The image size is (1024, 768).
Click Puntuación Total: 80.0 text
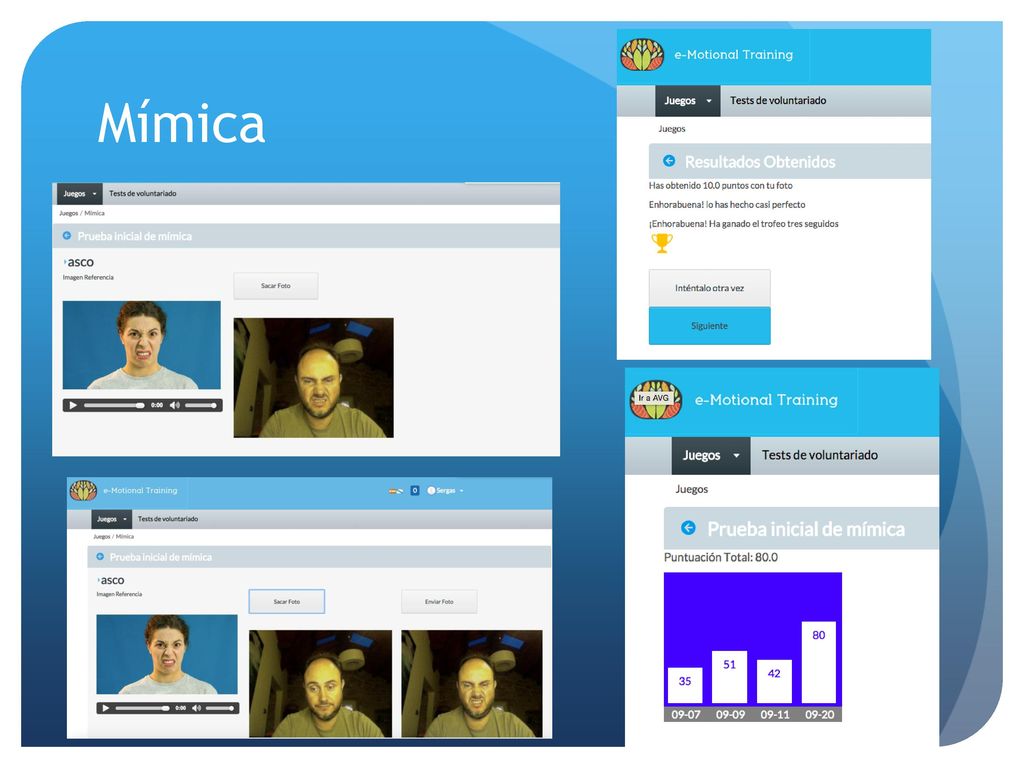click(721, 557)
